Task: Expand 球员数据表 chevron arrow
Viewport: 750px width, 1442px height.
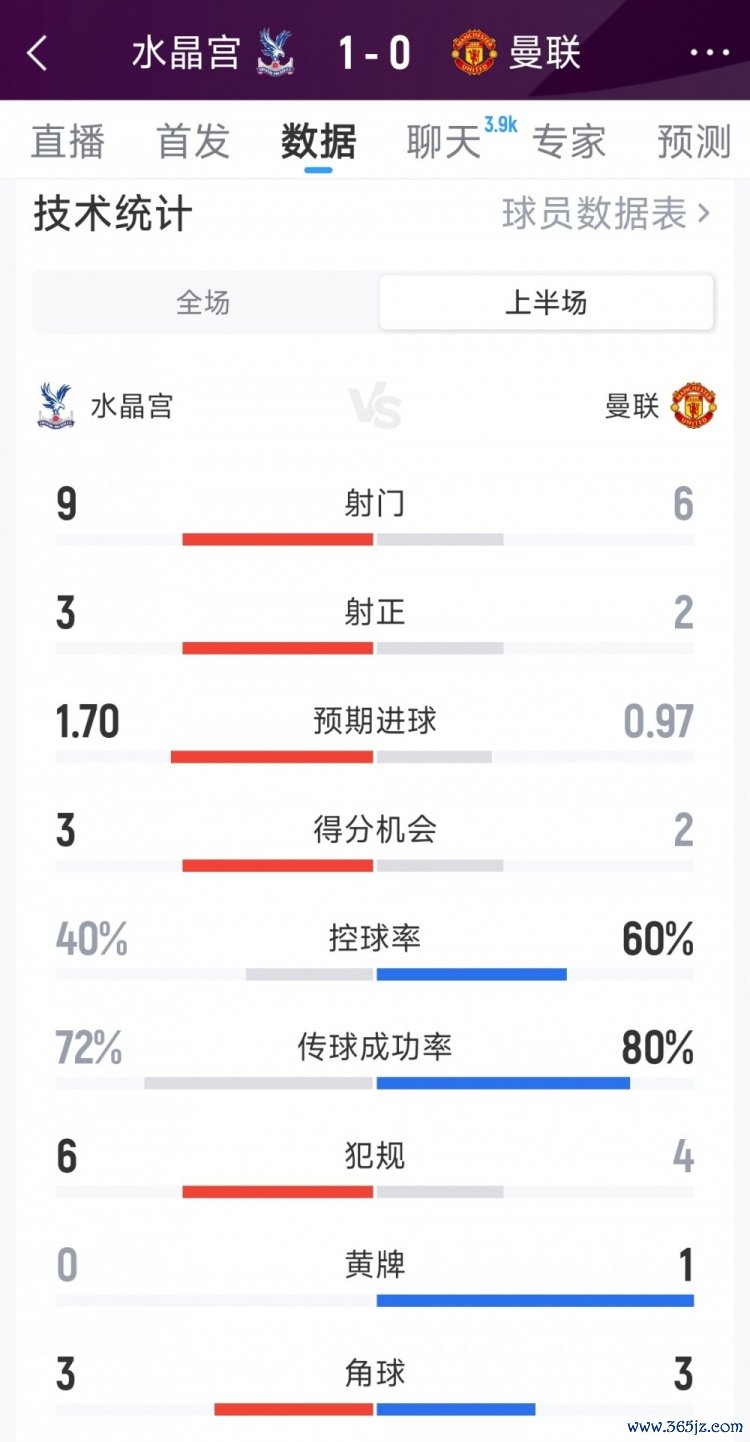Action: [x=704, y=213]
